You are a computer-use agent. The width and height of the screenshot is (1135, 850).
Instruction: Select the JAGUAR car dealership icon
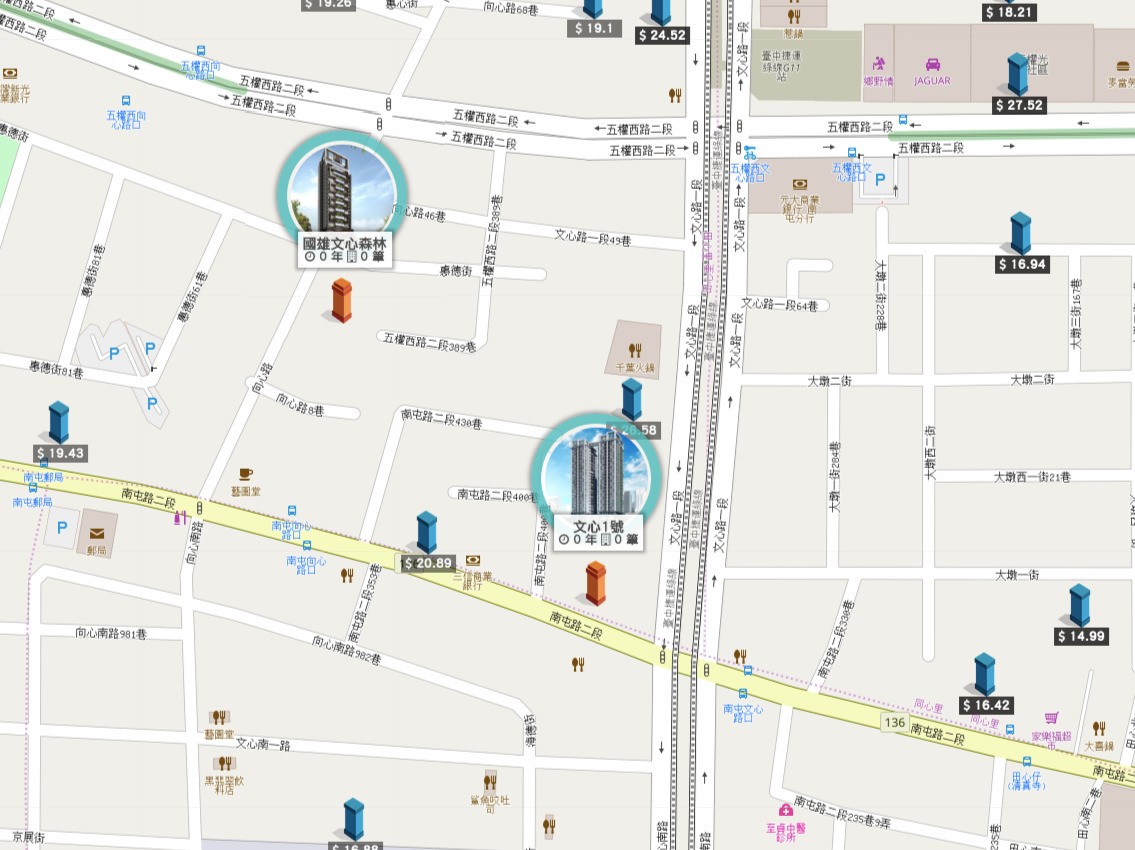click(932, 64)
